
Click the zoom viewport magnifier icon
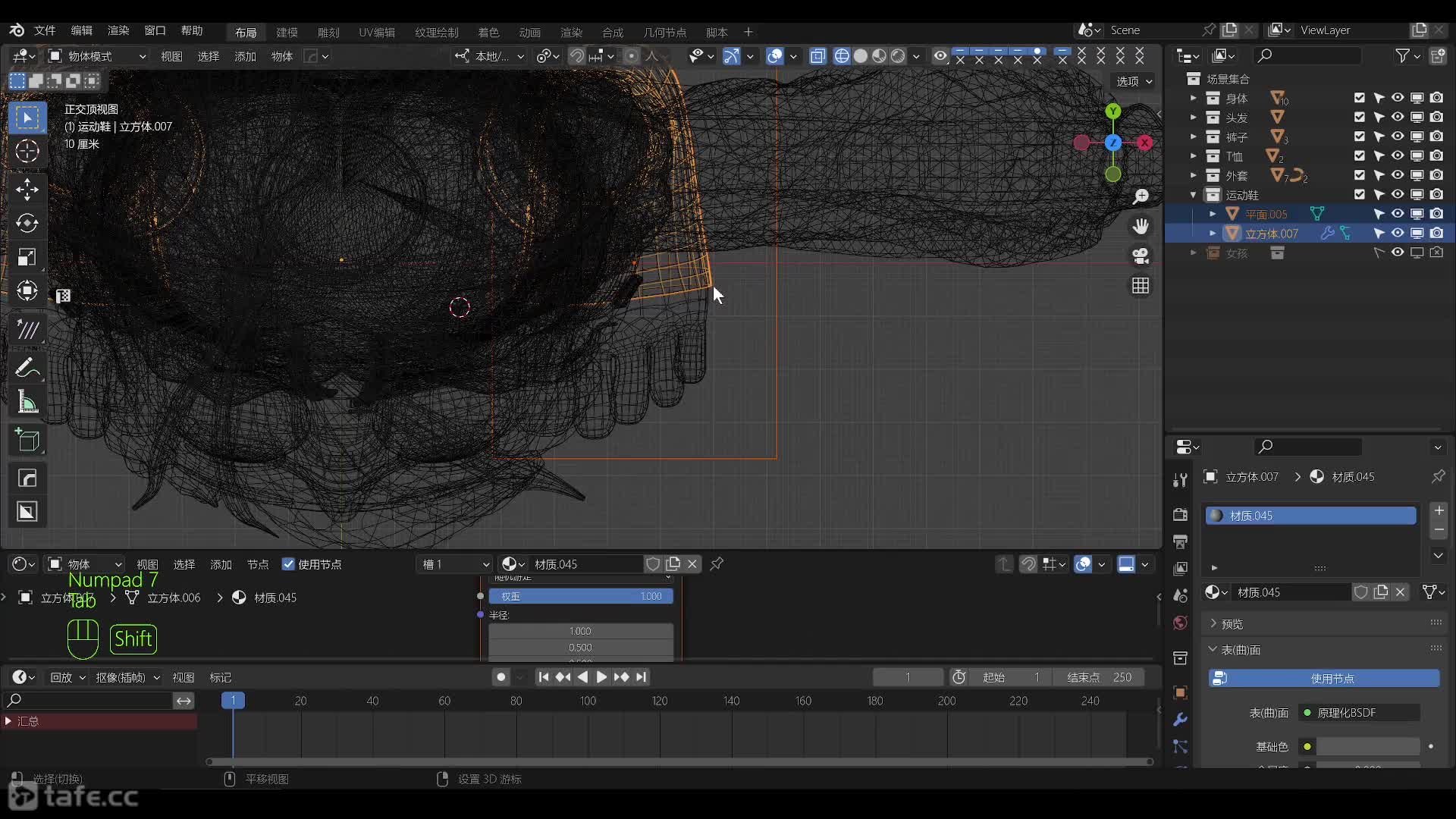(x=1141, y=197)
